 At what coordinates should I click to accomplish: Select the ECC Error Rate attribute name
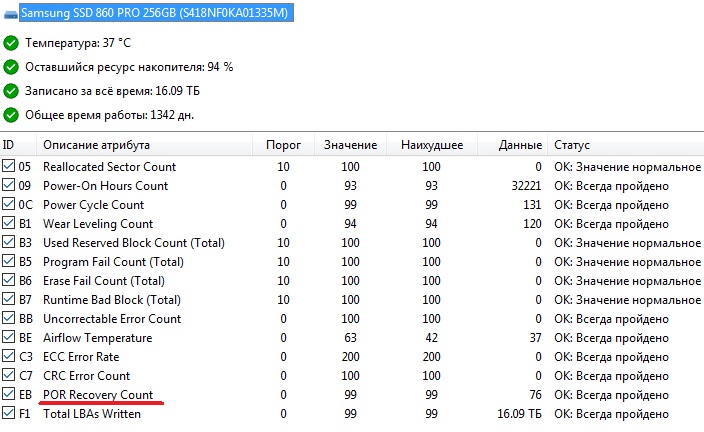click(x=81, y=357)
